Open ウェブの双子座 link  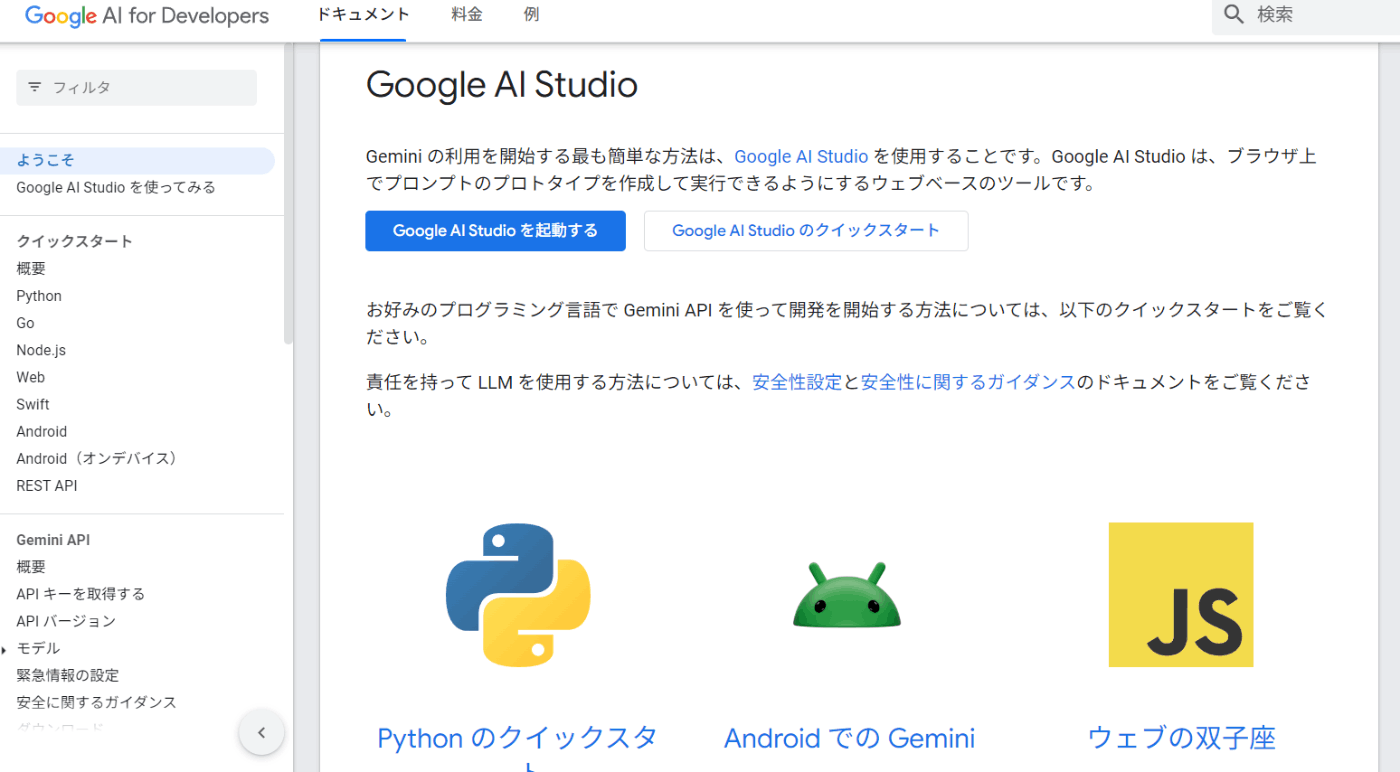pyautogui.click(x=1181, y=739)
